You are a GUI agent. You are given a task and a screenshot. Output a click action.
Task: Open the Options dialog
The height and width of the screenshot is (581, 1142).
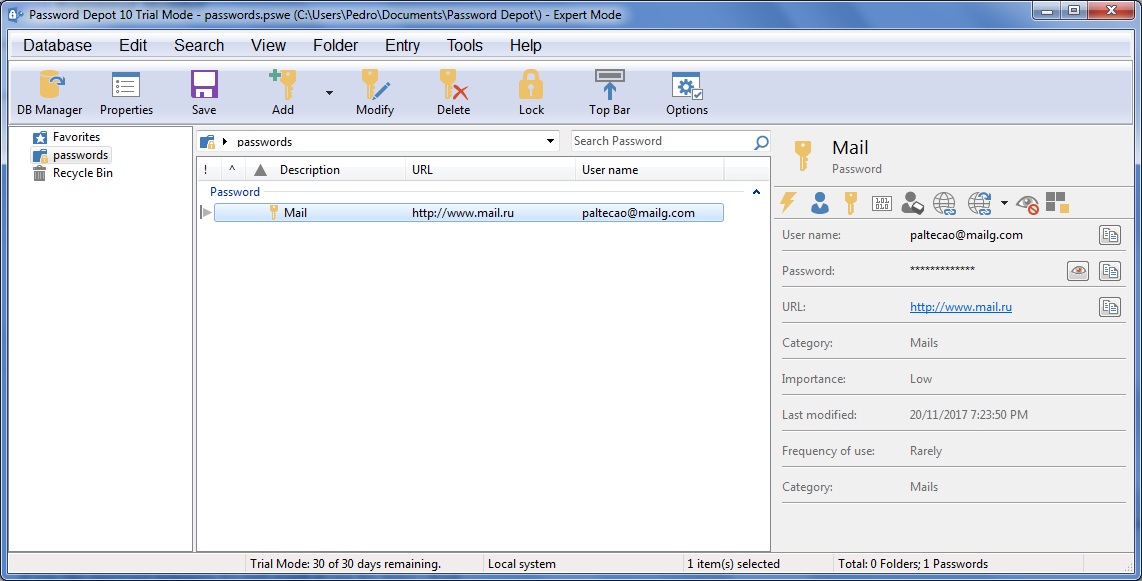pos(686,91)
